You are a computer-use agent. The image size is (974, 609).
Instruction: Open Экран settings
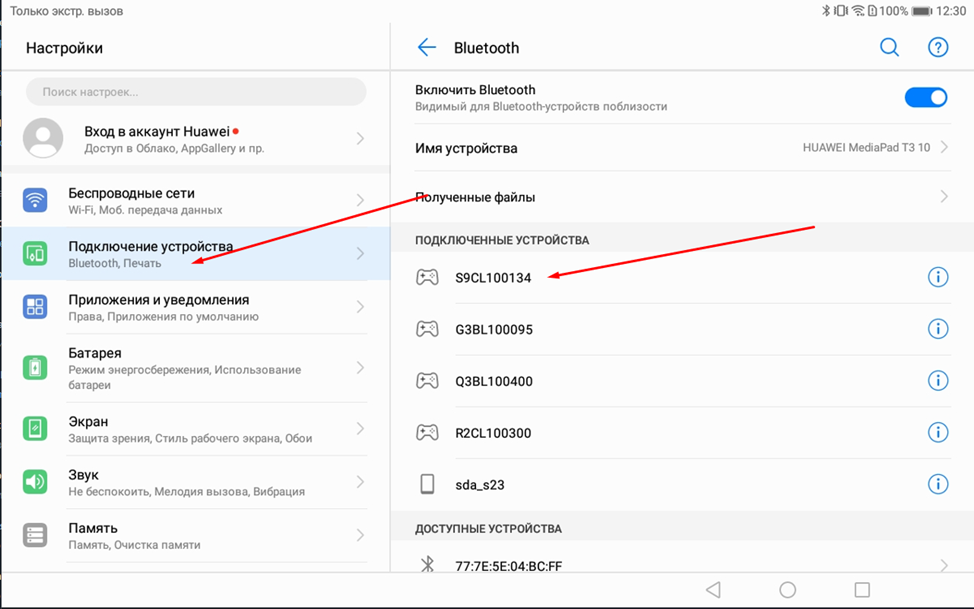(195, 429)
